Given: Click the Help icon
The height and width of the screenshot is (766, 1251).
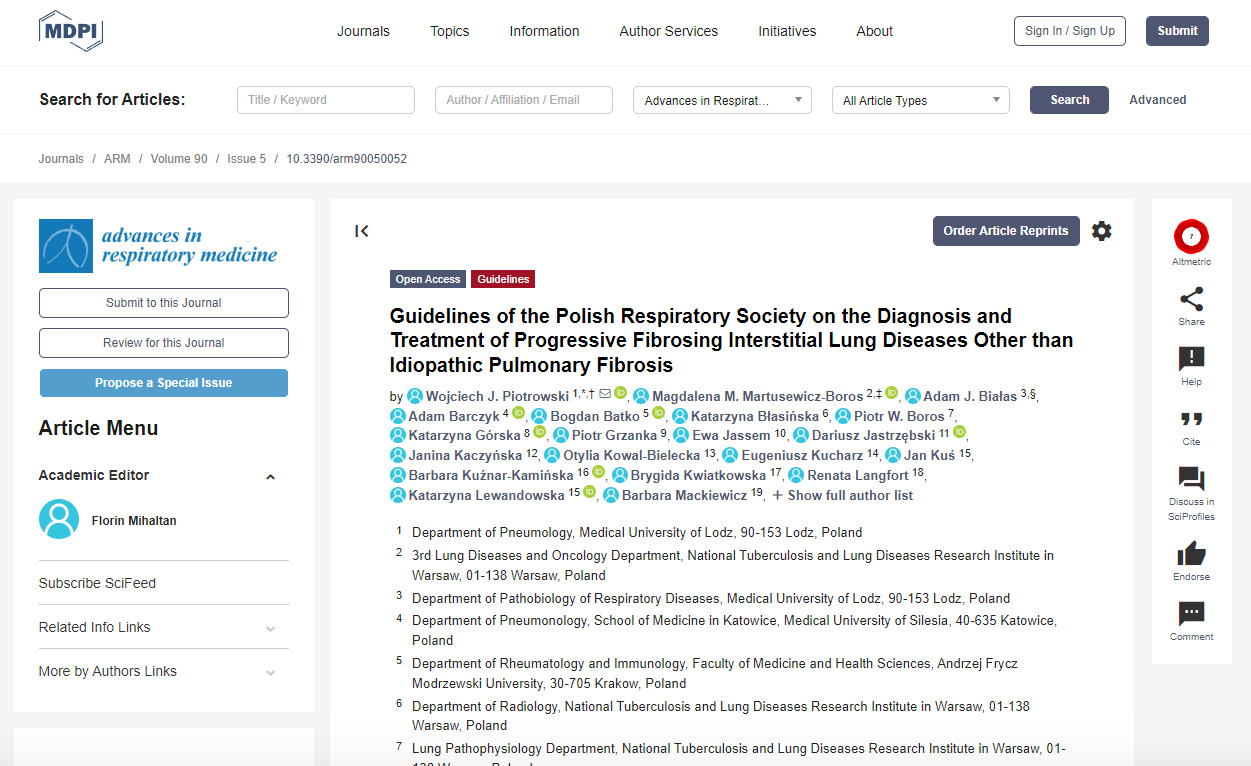Looking at the screenshot, I should tap(1191, 359).
